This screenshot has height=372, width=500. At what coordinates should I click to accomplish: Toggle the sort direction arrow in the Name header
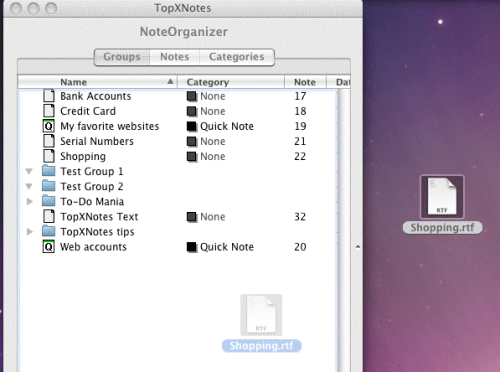pyautogui.click(x=170, y=81)
